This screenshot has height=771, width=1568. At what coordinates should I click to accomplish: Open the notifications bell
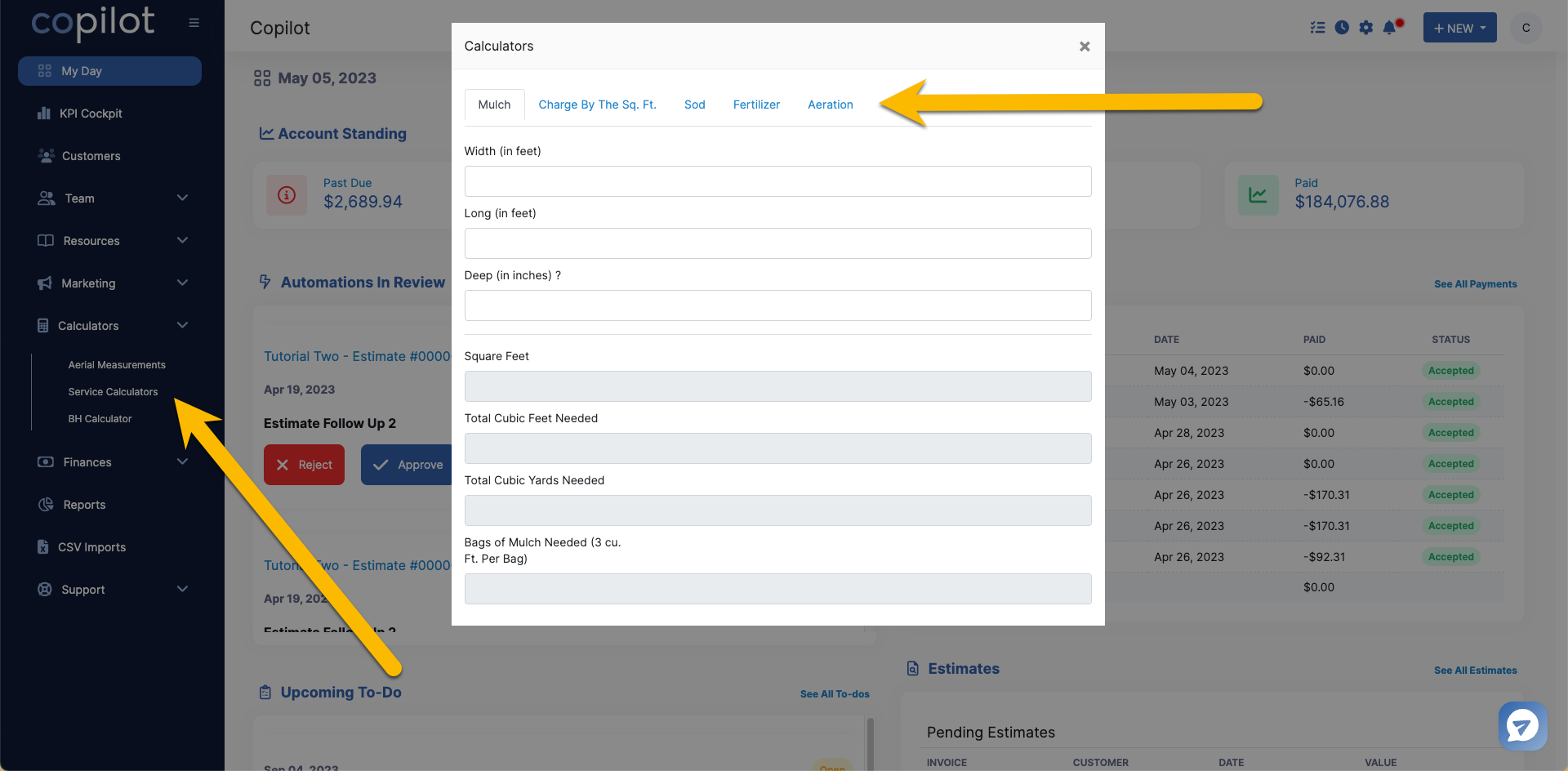1390,28
